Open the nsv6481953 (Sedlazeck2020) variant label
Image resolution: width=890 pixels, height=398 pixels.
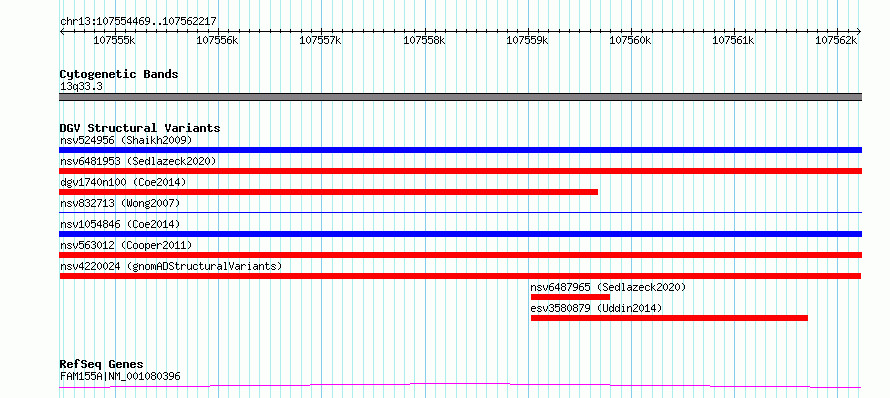coord(138,161)
